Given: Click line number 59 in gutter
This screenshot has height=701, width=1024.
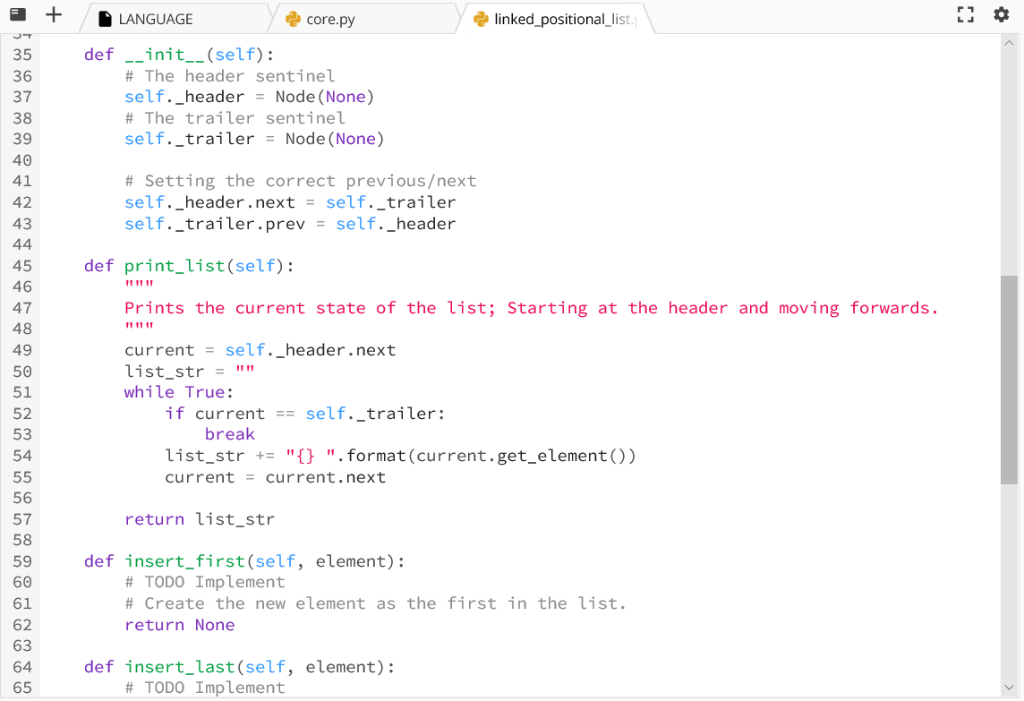Looking at the screenshot, I should (x=22, y=561).
